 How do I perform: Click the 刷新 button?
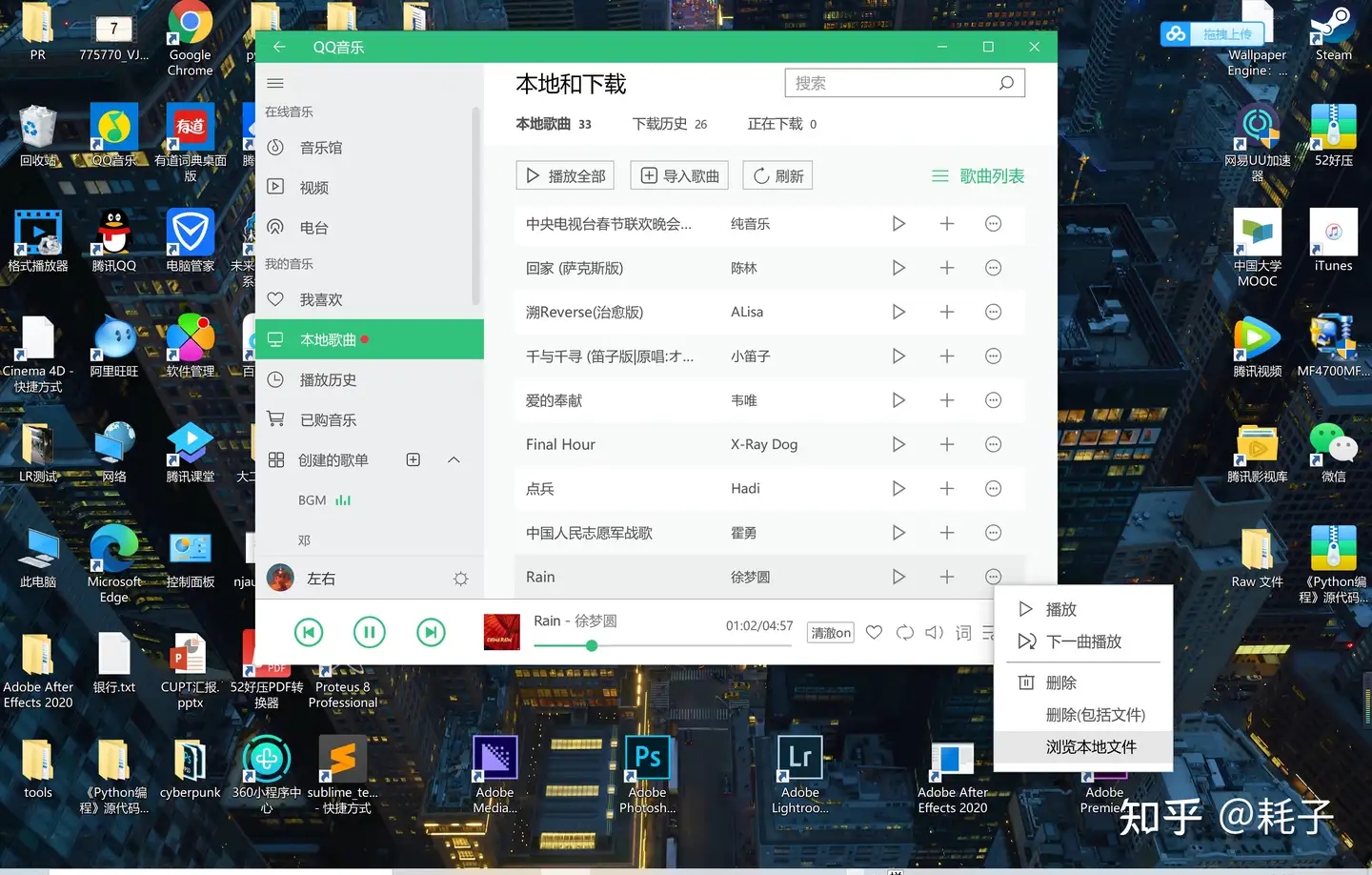pos(777,175)
